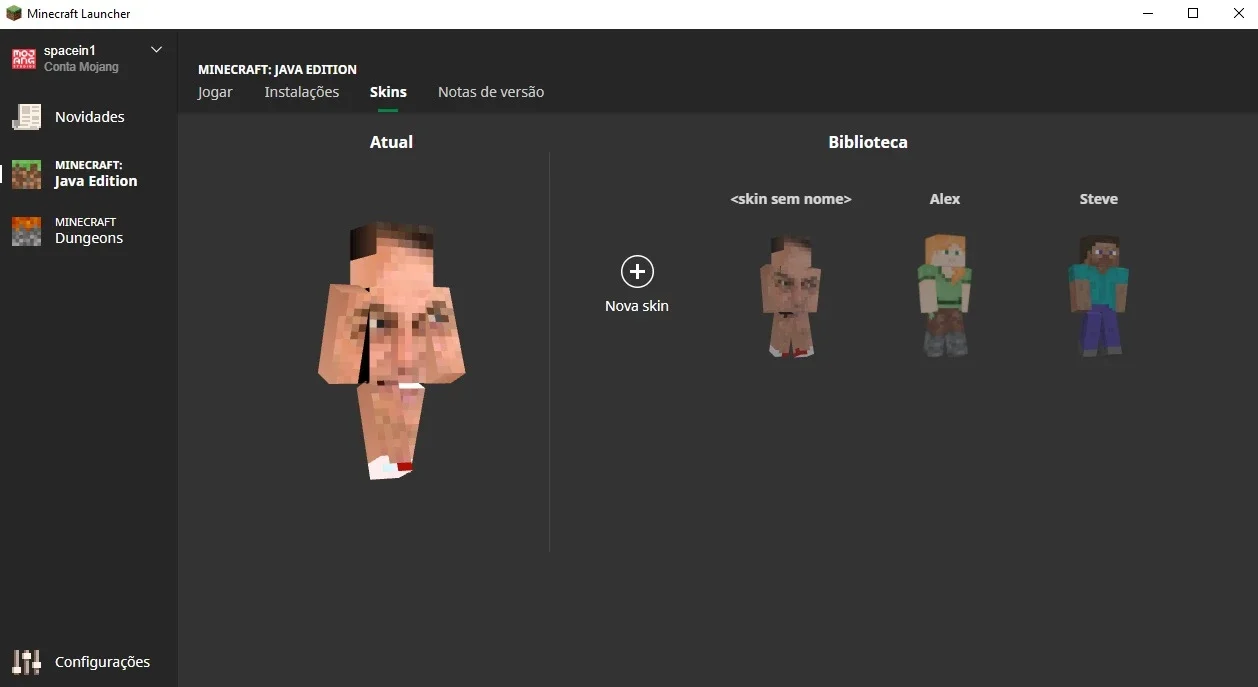Switch to the Instalações tab
The height and width of the screenshot is (687, 1258).
point(302,92)
